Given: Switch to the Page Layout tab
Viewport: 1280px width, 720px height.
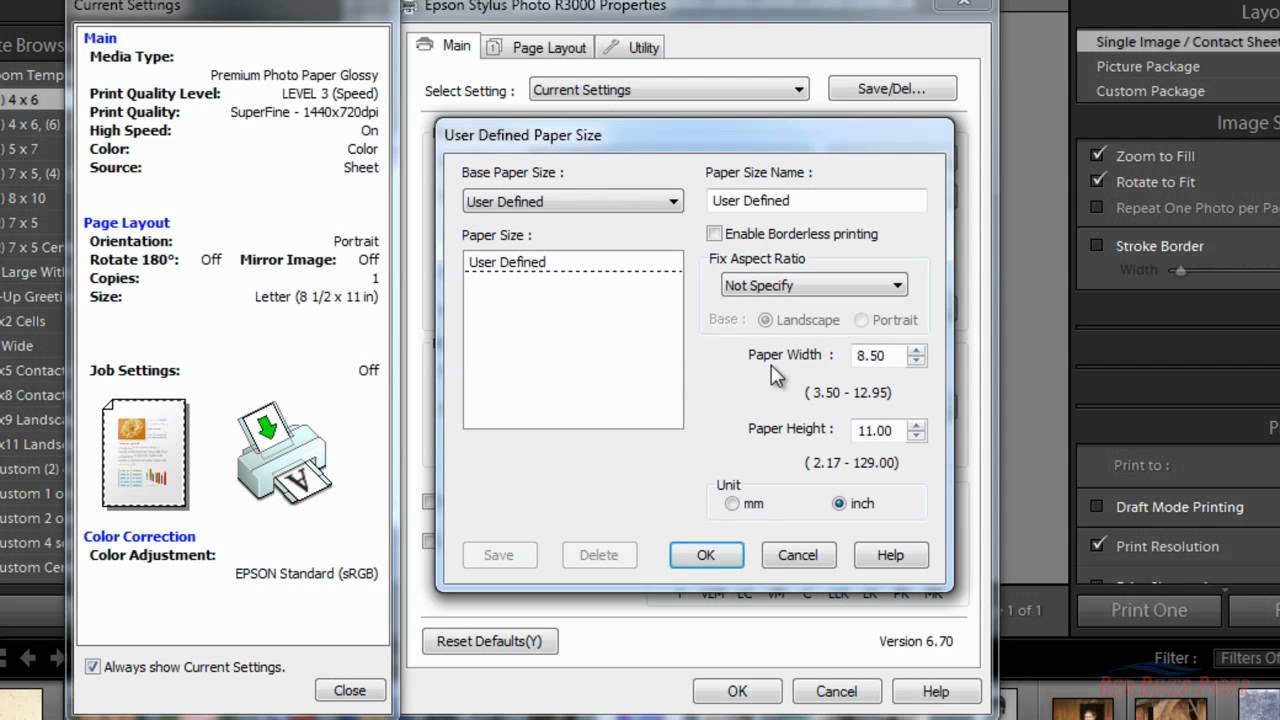Looking at the screenshot, I should [537, 47].
